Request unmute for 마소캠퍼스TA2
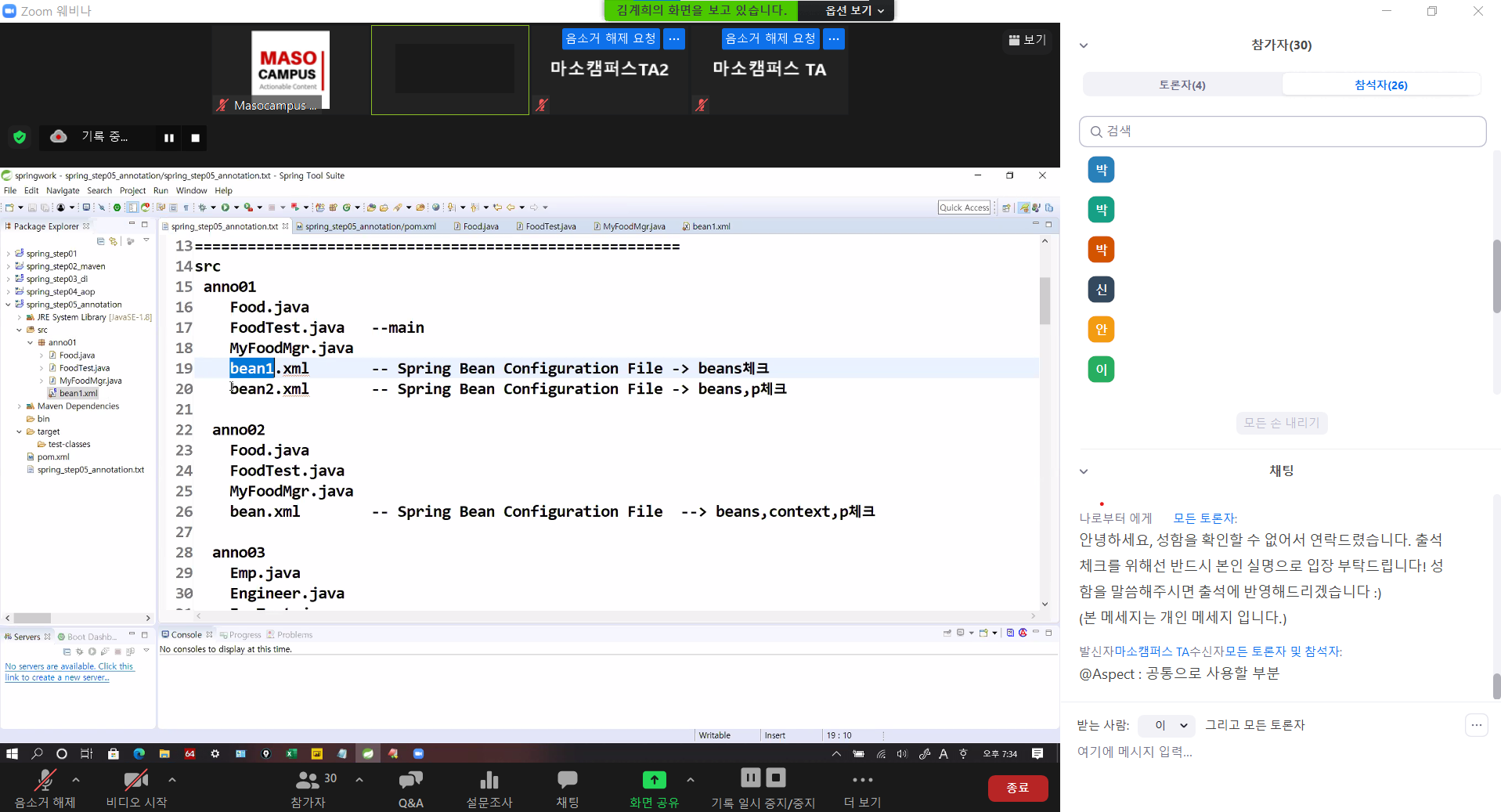Viewport: 1501px width, 812px height. [611, 38]
